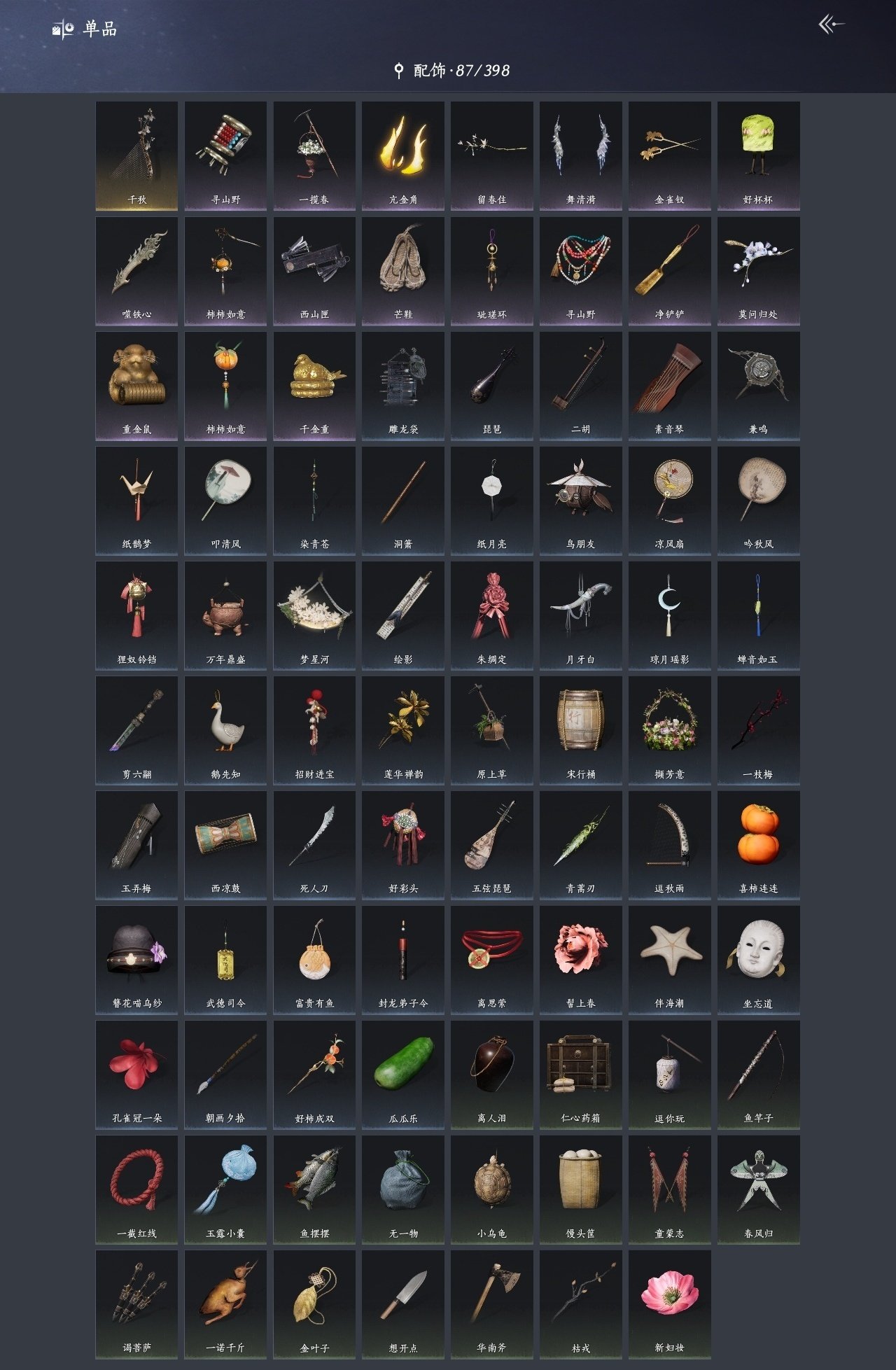Select the 二胡 instrument item
Image resolution: width=896 pixels, height=1370 pixels.
(581, 386)
